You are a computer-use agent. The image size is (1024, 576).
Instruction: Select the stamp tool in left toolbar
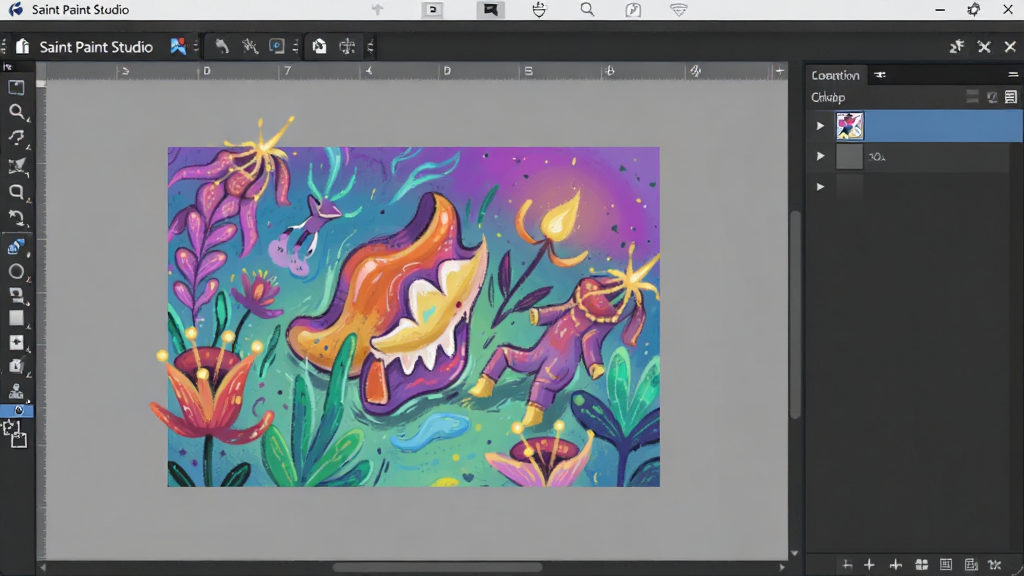tap(16, 391)
